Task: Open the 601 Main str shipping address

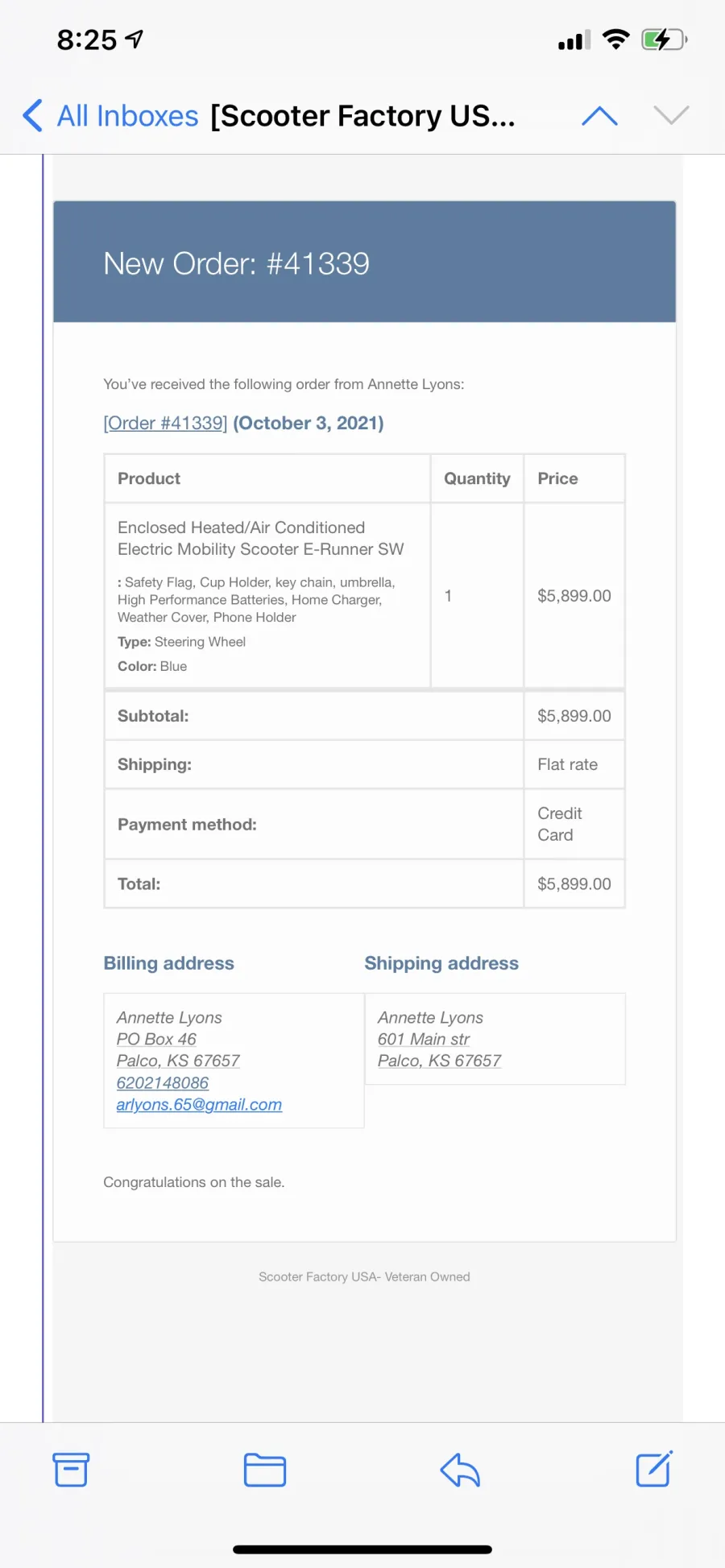Action: [x=424, y=1040]
